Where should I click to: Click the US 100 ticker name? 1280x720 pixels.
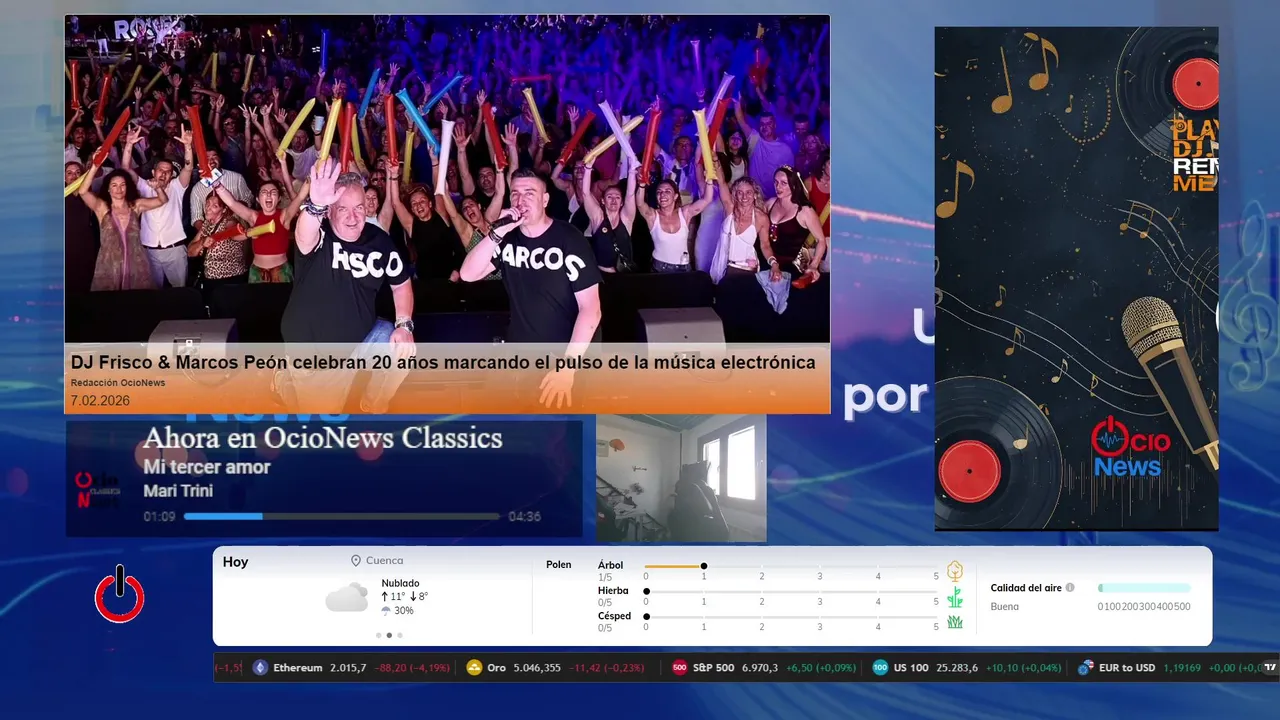911,668
